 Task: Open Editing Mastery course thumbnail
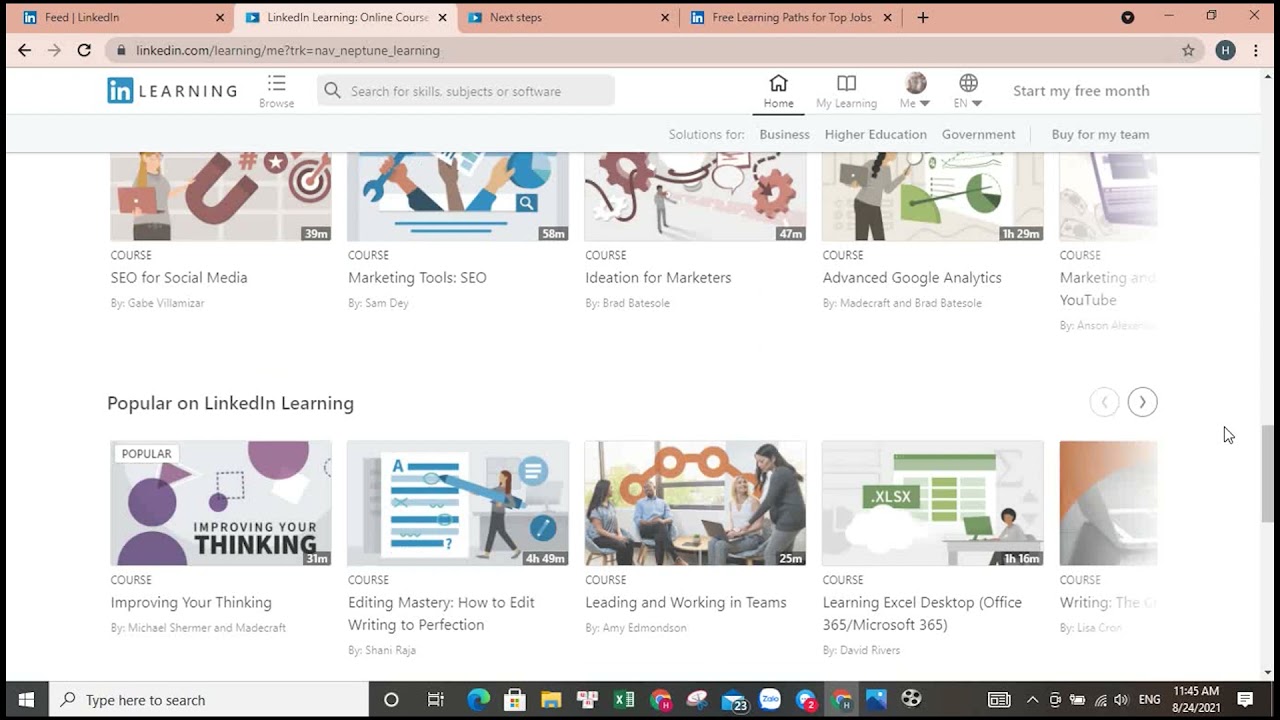click(x=458, y=503)
